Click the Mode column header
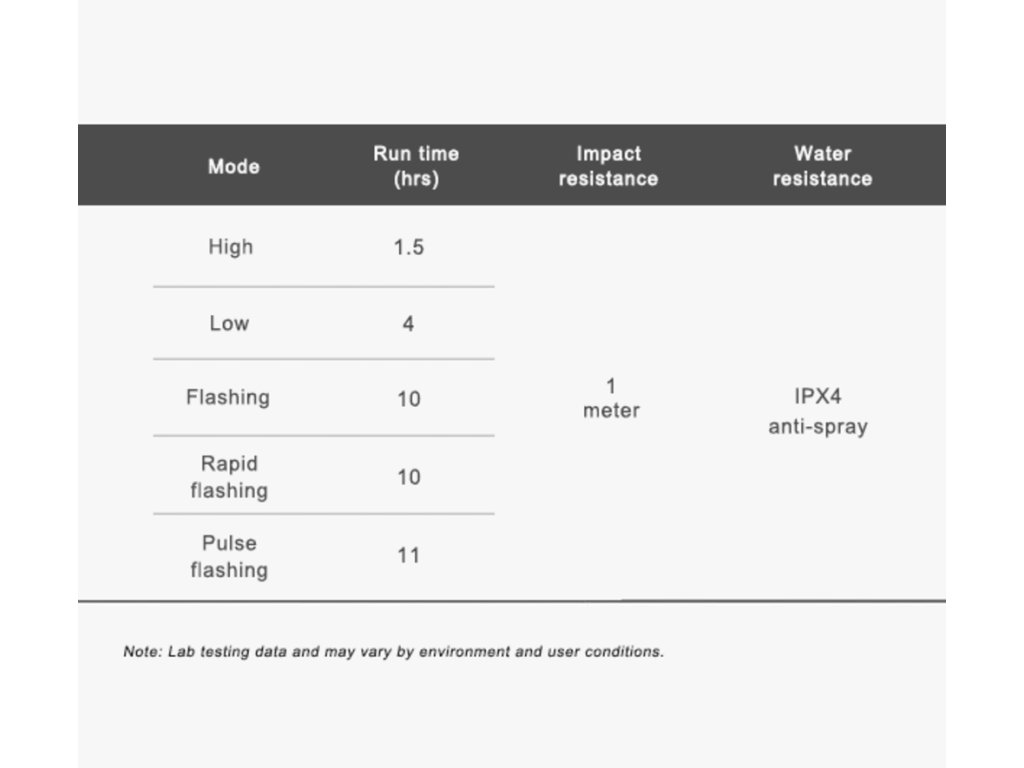Image resolution: width=1024 pixels, height=768 pixels. click(234, 167)
